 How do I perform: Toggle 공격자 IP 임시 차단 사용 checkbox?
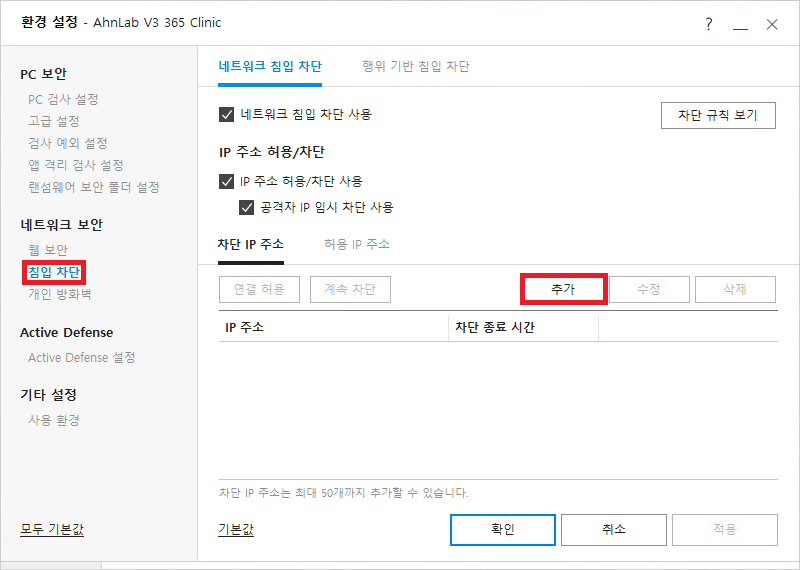pos(246,207)
